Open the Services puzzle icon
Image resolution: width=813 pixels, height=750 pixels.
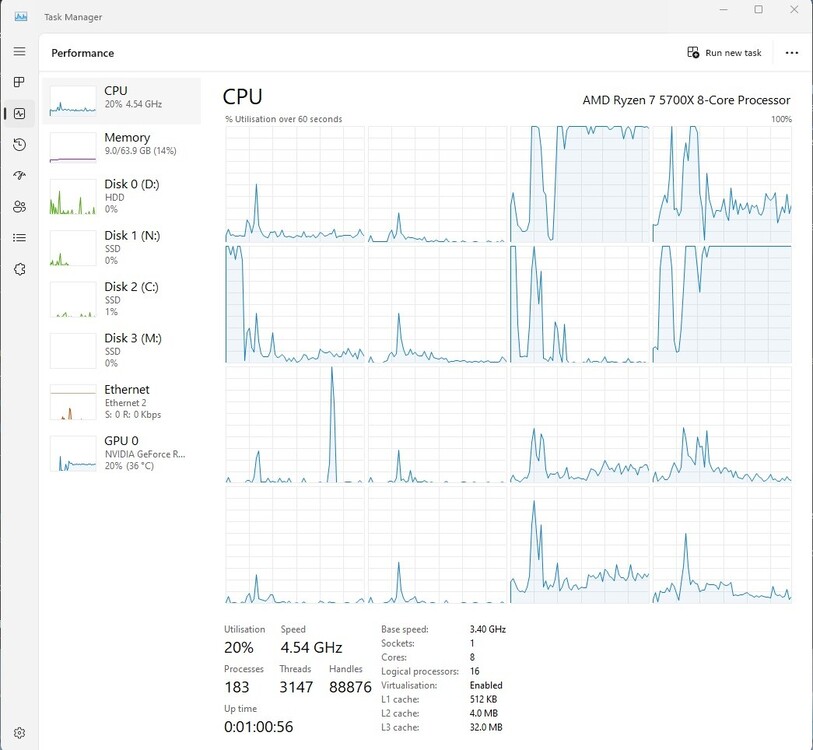[x=19, y=269]
